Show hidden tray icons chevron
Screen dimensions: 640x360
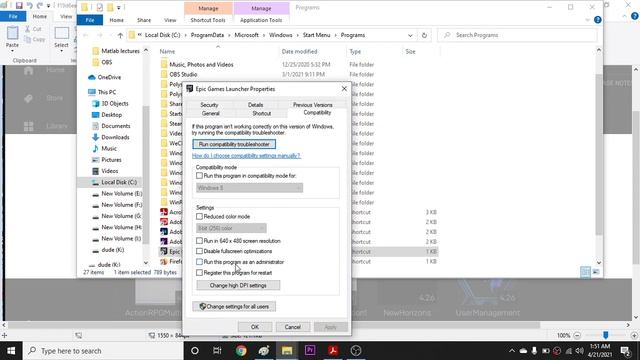(511, 351)
